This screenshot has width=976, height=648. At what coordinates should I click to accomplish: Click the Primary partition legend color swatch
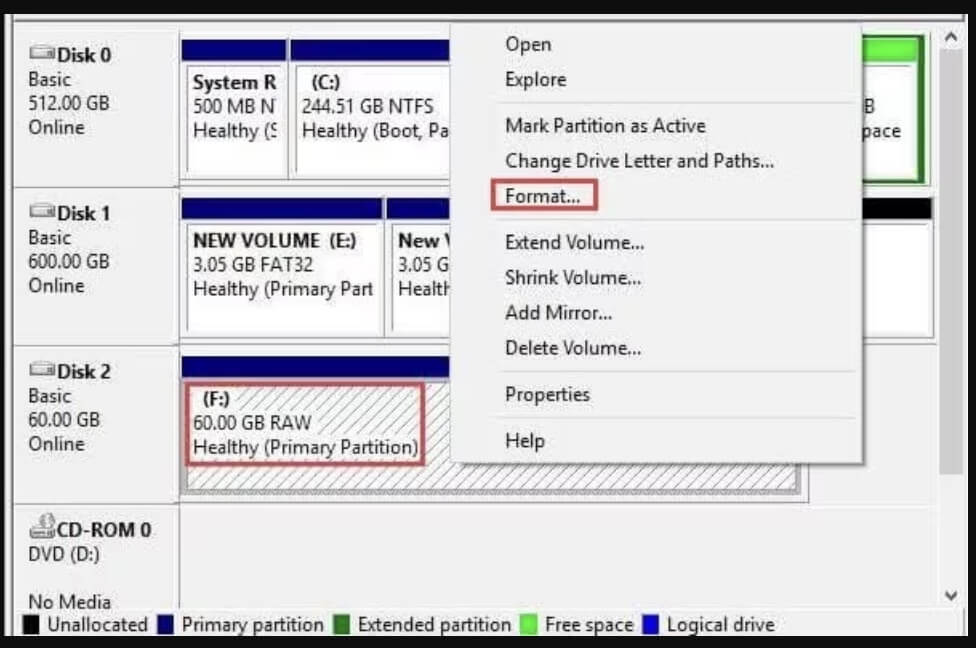[x=166, y=625]
